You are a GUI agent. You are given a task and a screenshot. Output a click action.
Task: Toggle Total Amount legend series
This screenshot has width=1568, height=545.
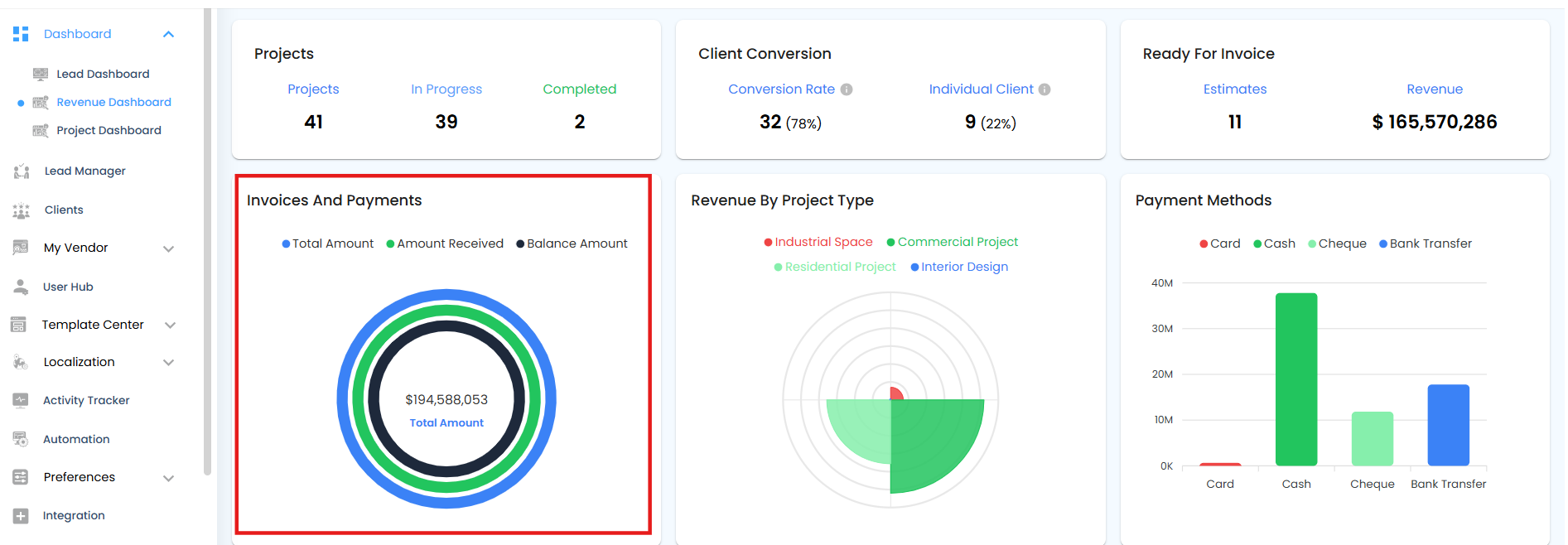coord(328,244)
